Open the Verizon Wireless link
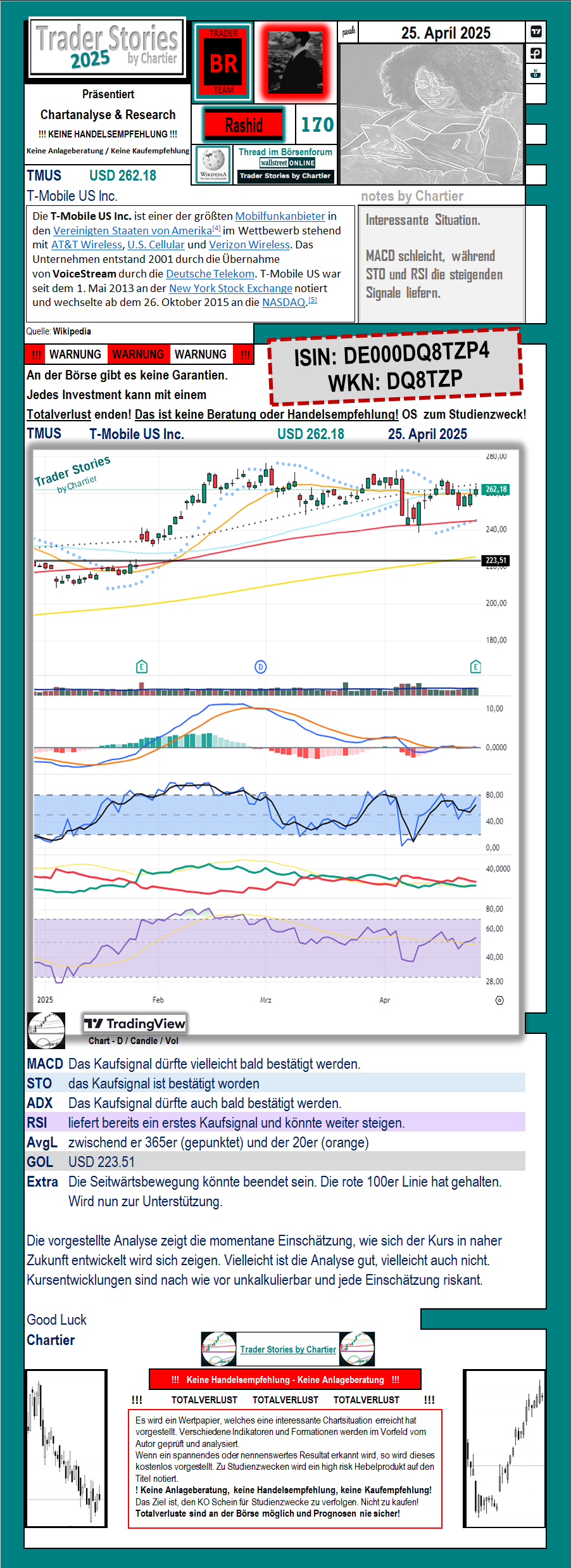The image size is (571, 1568). coord(249,245)
